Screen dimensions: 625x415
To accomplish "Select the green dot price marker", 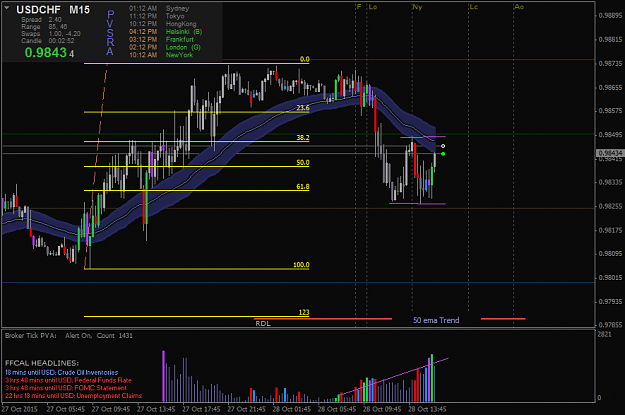I will point(443,154).
